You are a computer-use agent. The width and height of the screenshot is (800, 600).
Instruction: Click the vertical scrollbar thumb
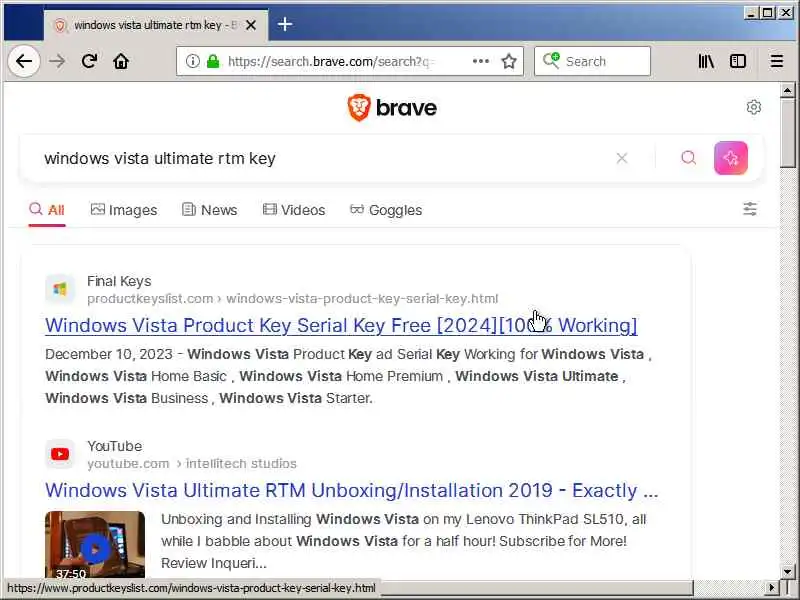pyautogui.click(x=787, y=133)
